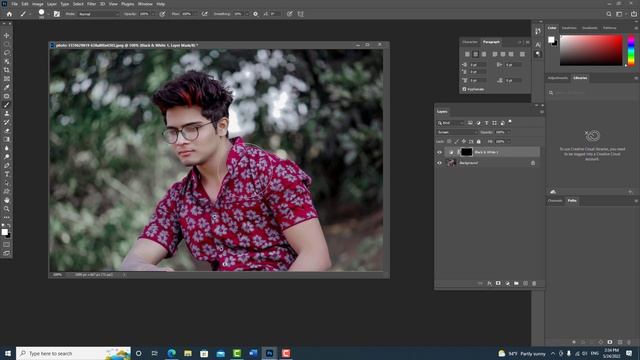
Task: Open Photoshop from the Windows taskbar
Action: tap(269, 353)
